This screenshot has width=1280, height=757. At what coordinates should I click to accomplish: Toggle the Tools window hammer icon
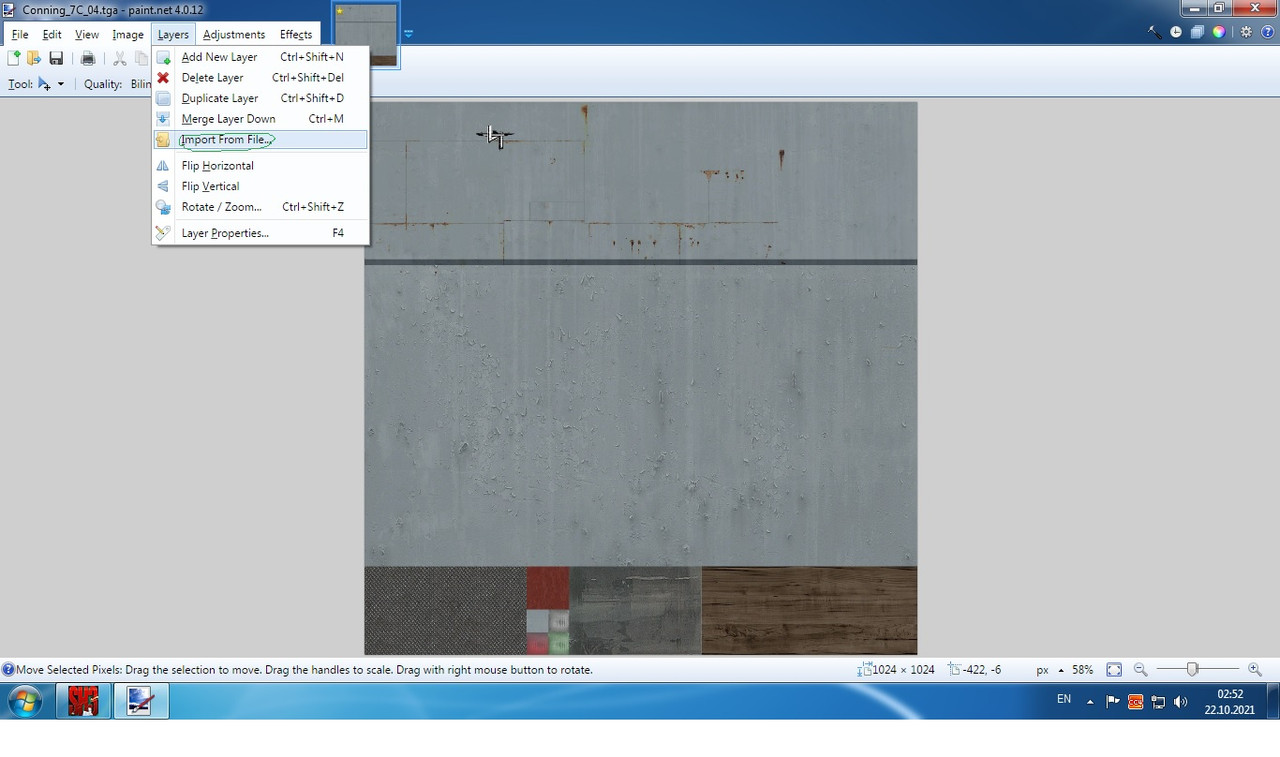click(1155, 32)
